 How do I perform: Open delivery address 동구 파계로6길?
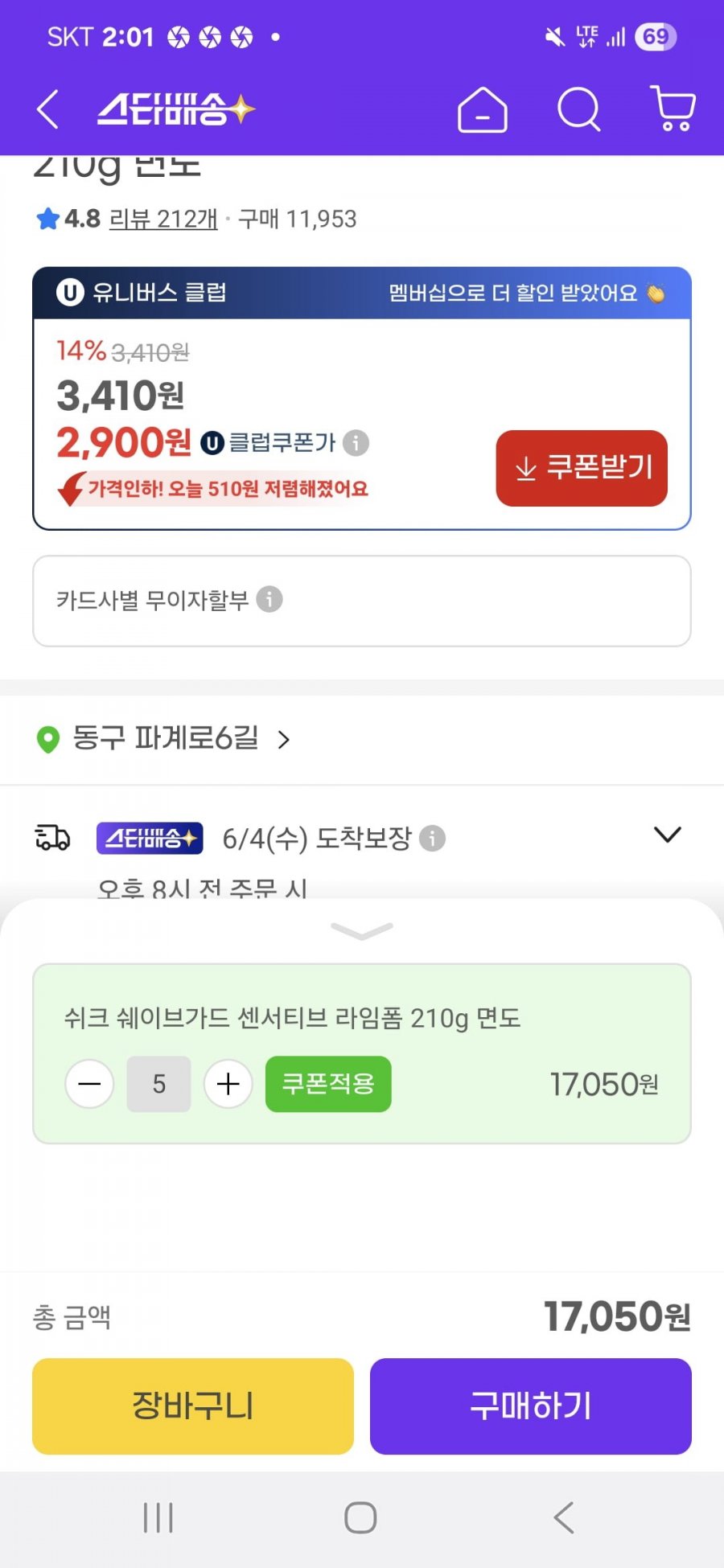coord(166,738)
